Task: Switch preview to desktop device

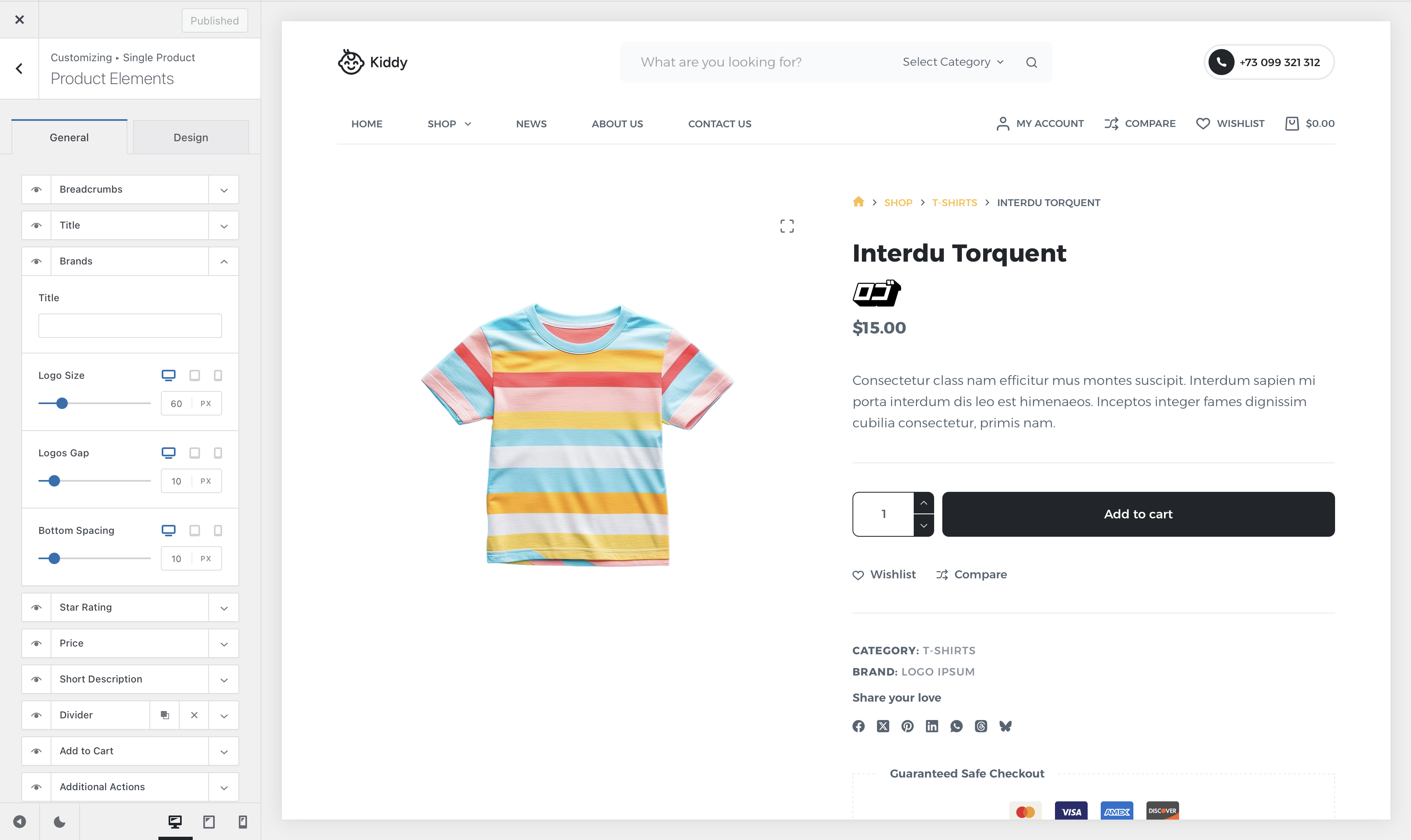Action: pos(175,821)
